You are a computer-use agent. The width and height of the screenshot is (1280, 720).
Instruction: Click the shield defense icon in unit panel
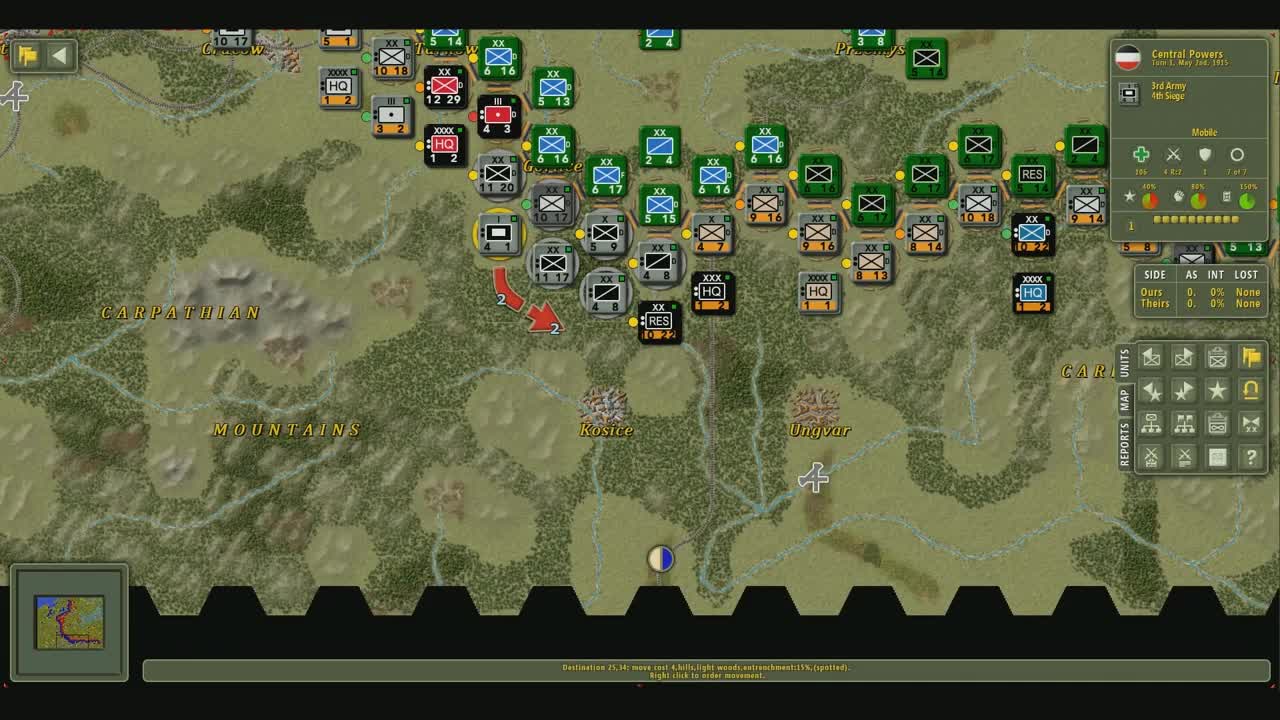point(1205,155)
